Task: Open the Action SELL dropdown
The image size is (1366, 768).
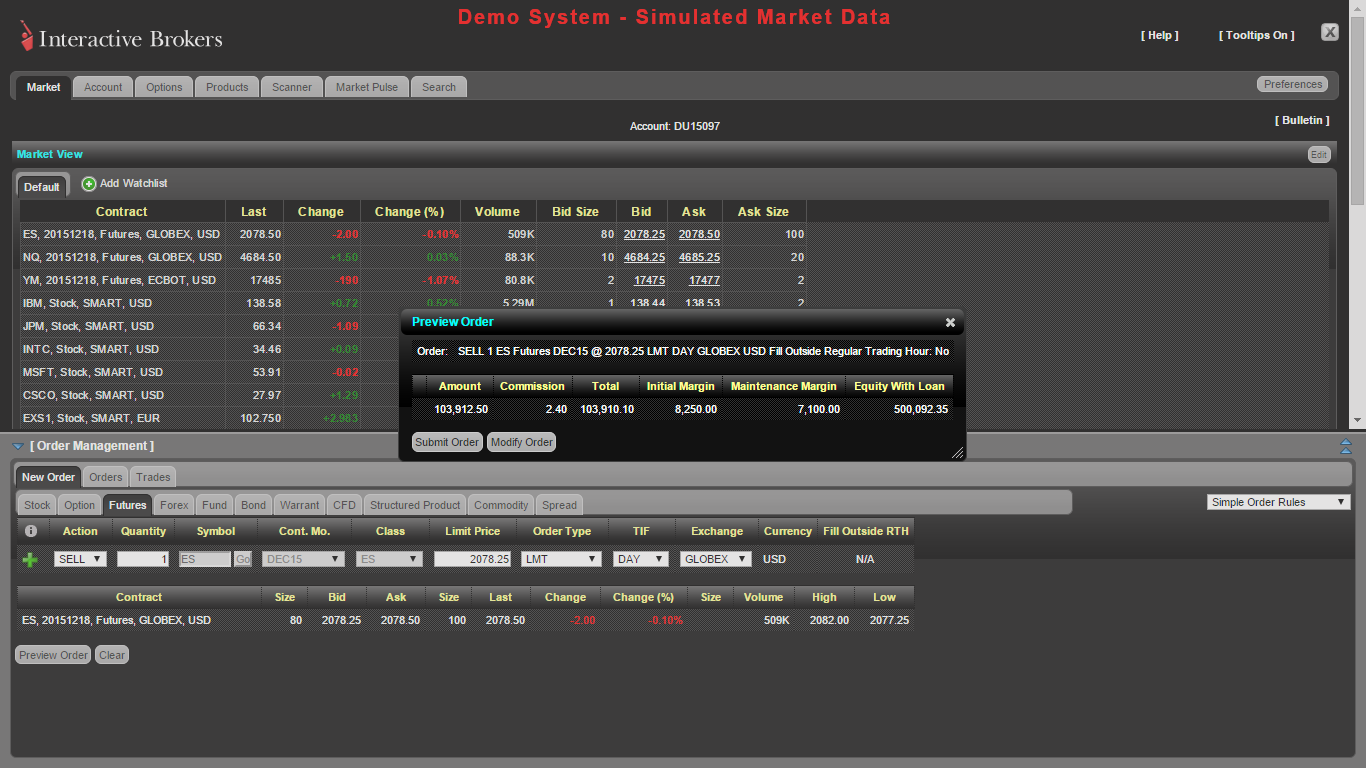Action: [x=80, y=559]
